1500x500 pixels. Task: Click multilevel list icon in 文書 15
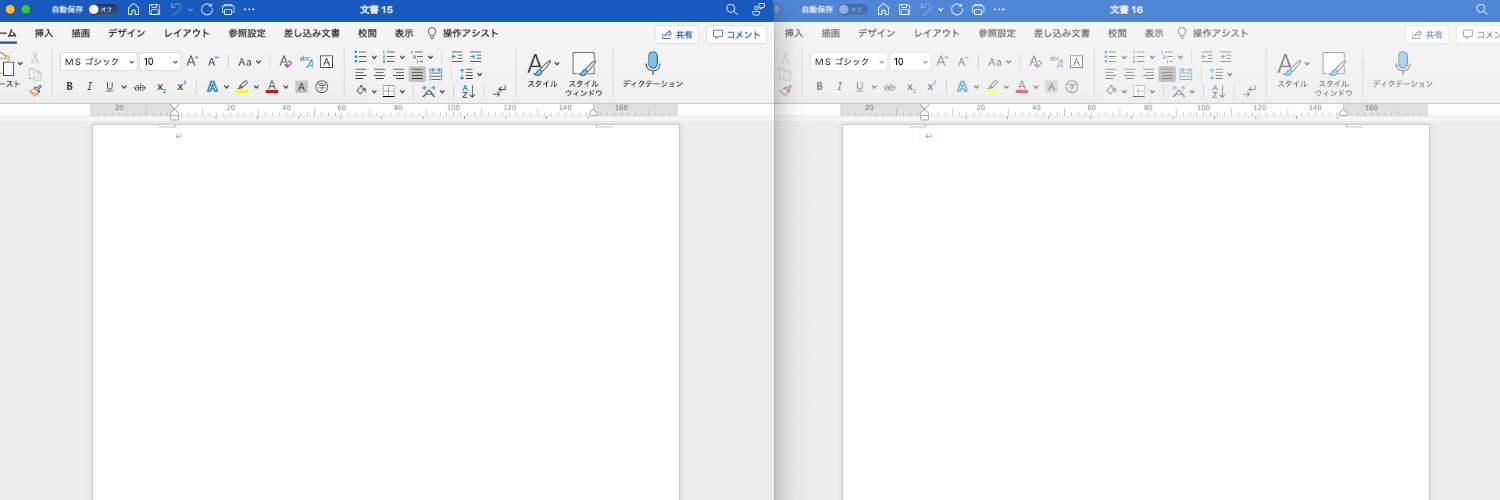417,57
